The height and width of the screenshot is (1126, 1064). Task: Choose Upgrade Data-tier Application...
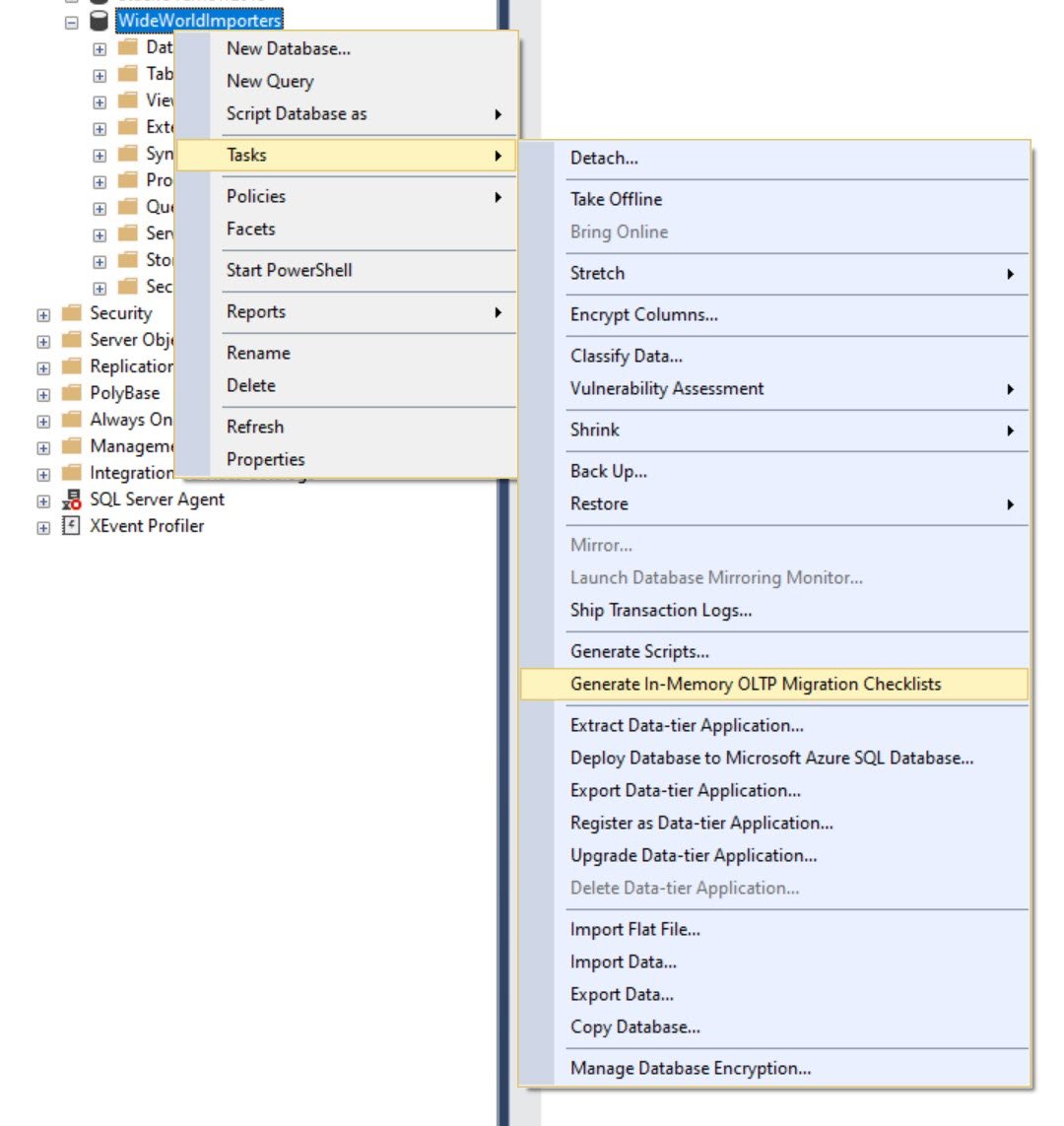774,856
